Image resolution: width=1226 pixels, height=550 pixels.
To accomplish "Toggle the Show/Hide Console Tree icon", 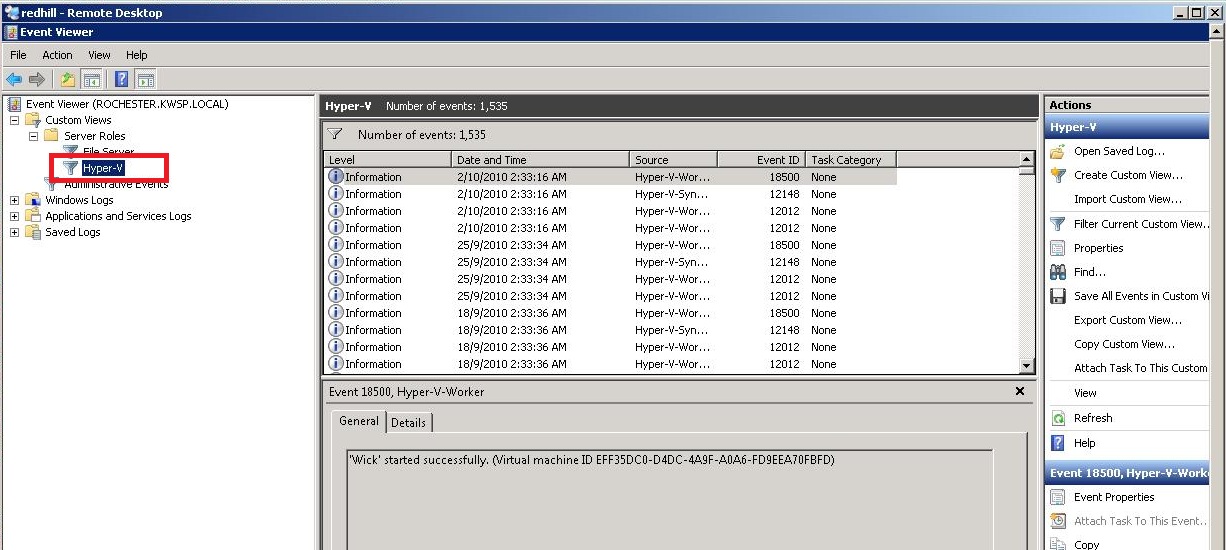I will coord(91,80).
